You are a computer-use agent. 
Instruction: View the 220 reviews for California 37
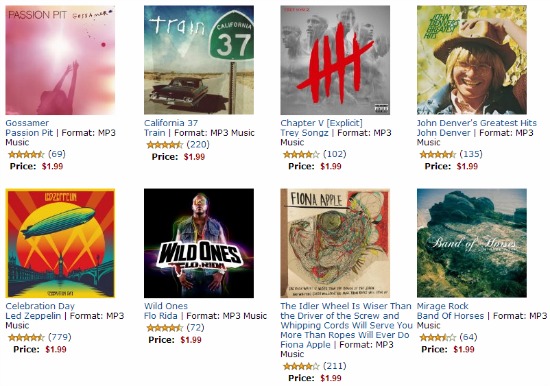(198, 145)
